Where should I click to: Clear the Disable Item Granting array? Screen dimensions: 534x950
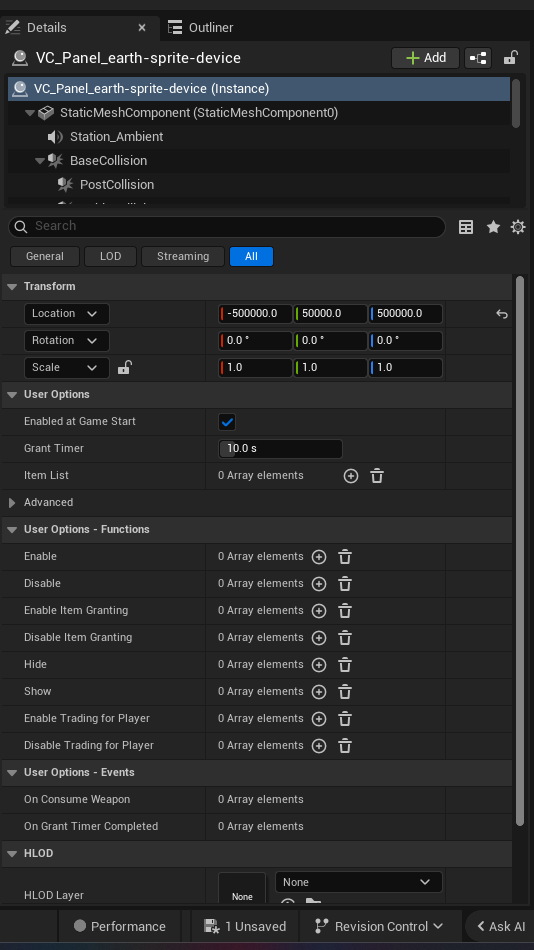coord(345,638)
